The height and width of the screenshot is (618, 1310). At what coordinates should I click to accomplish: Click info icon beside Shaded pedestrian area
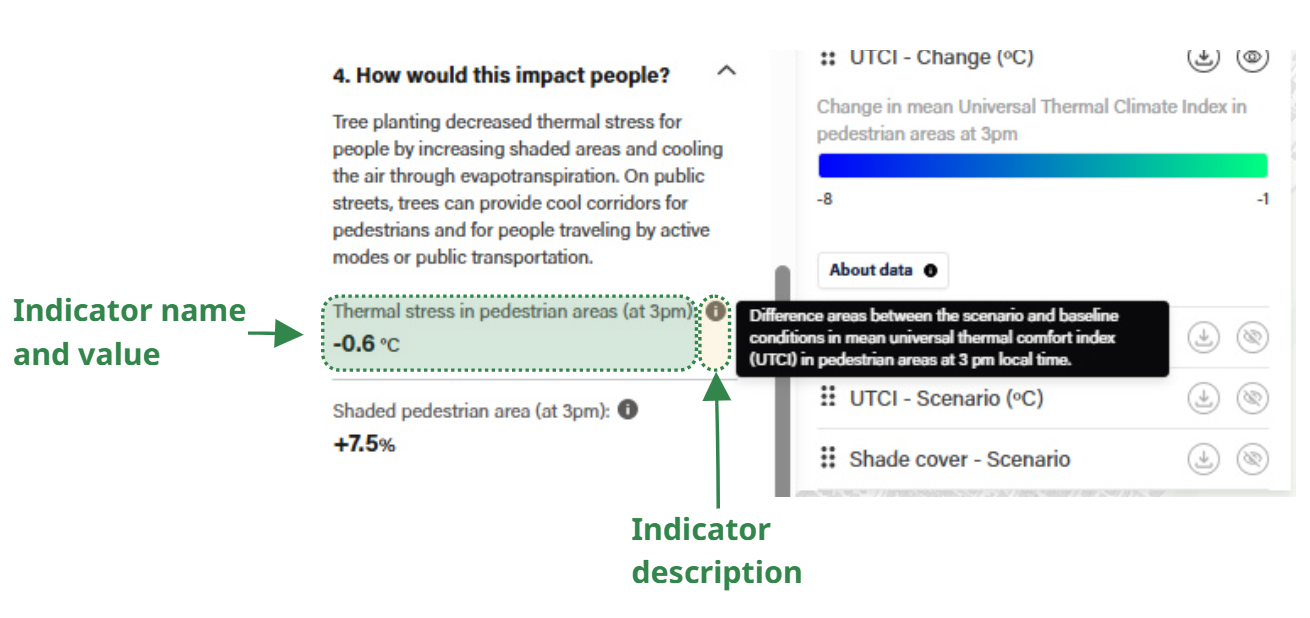pyautogui.click(x=628, y=409)
